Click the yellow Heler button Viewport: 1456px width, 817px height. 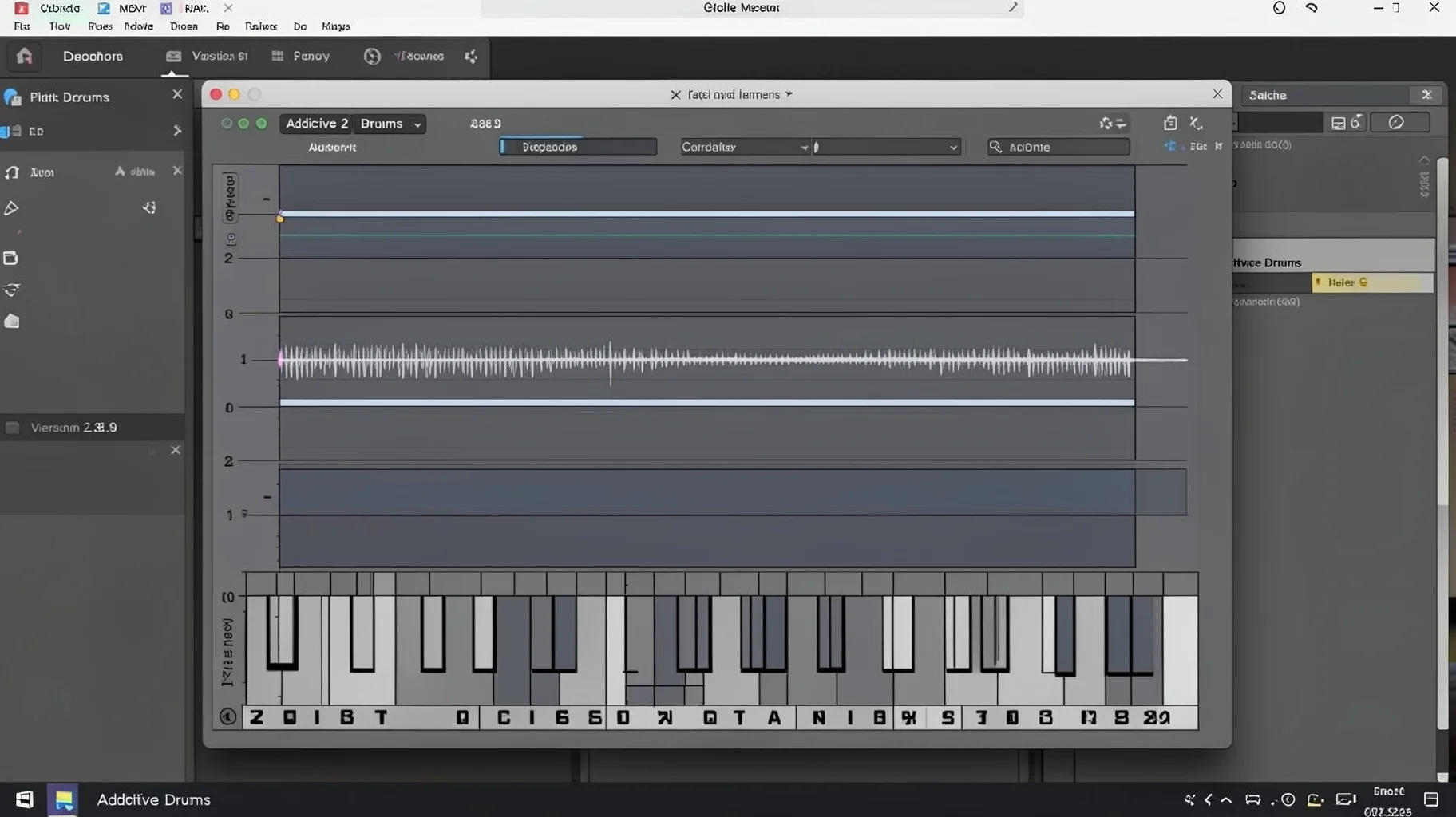click(1372, 282)
